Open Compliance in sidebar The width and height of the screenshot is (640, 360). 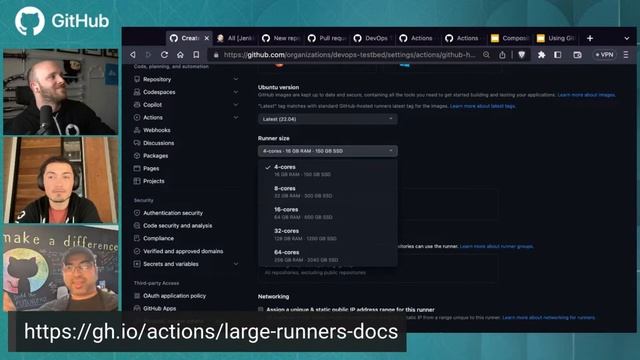pos(158,238)
